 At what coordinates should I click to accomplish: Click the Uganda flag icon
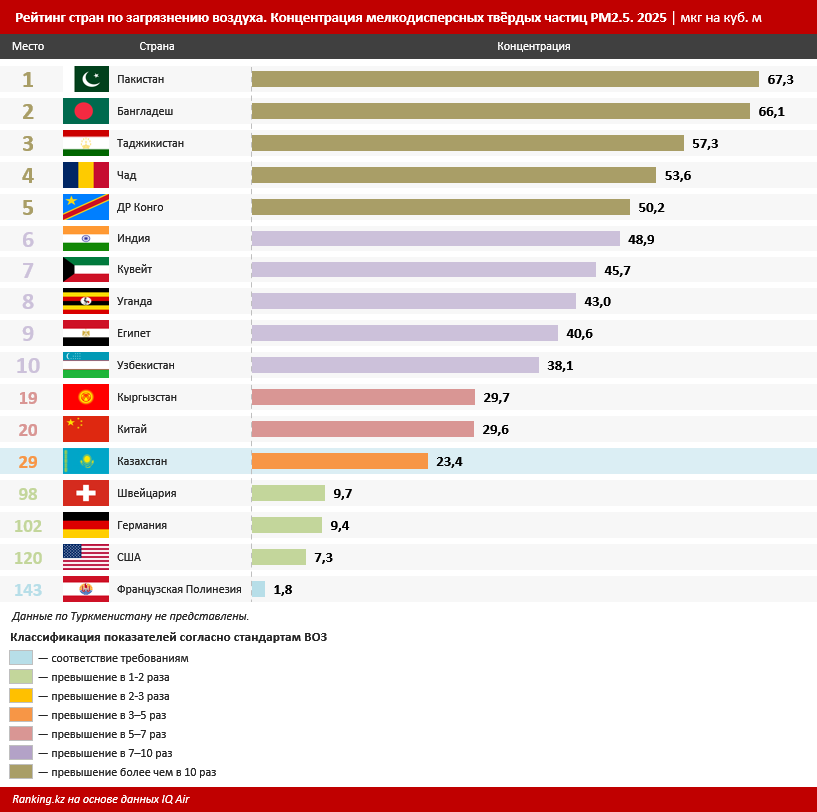(86, 301)
